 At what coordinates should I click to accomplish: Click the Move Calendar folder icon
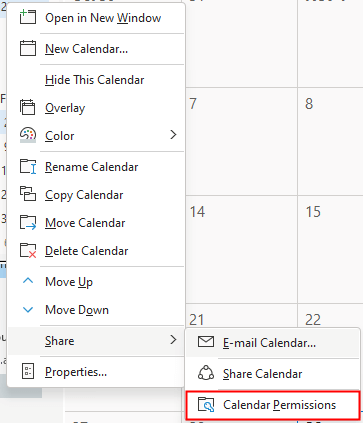pyautogui.click(x=28, y=222)
